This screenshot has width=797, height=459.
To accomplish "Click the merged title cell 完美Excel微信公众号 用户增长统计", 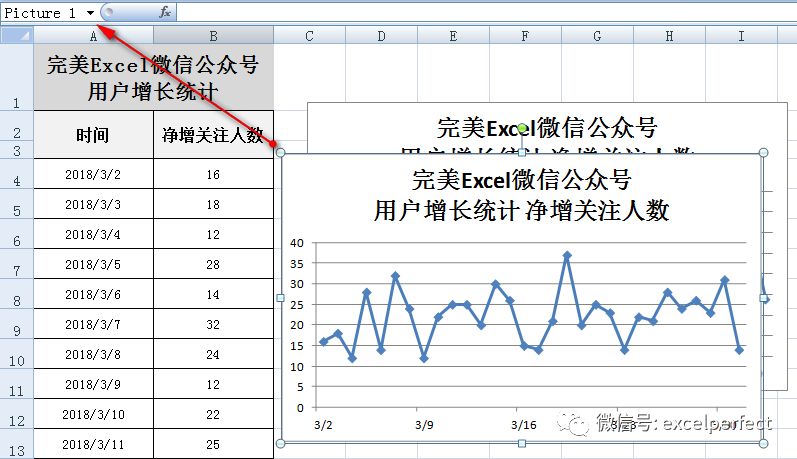I will [x=154, y=77].
